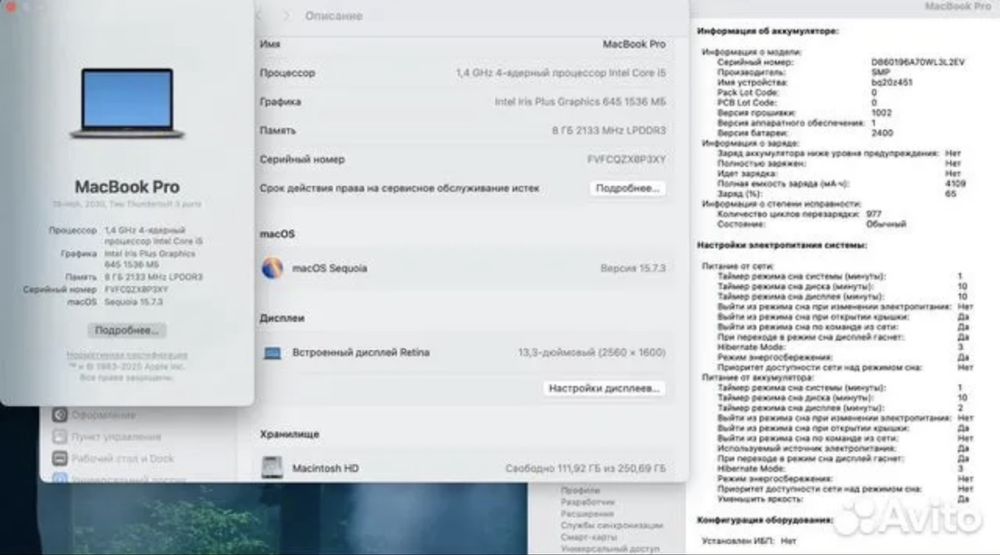Select Расширения in System Information list

tap(587, 514)
